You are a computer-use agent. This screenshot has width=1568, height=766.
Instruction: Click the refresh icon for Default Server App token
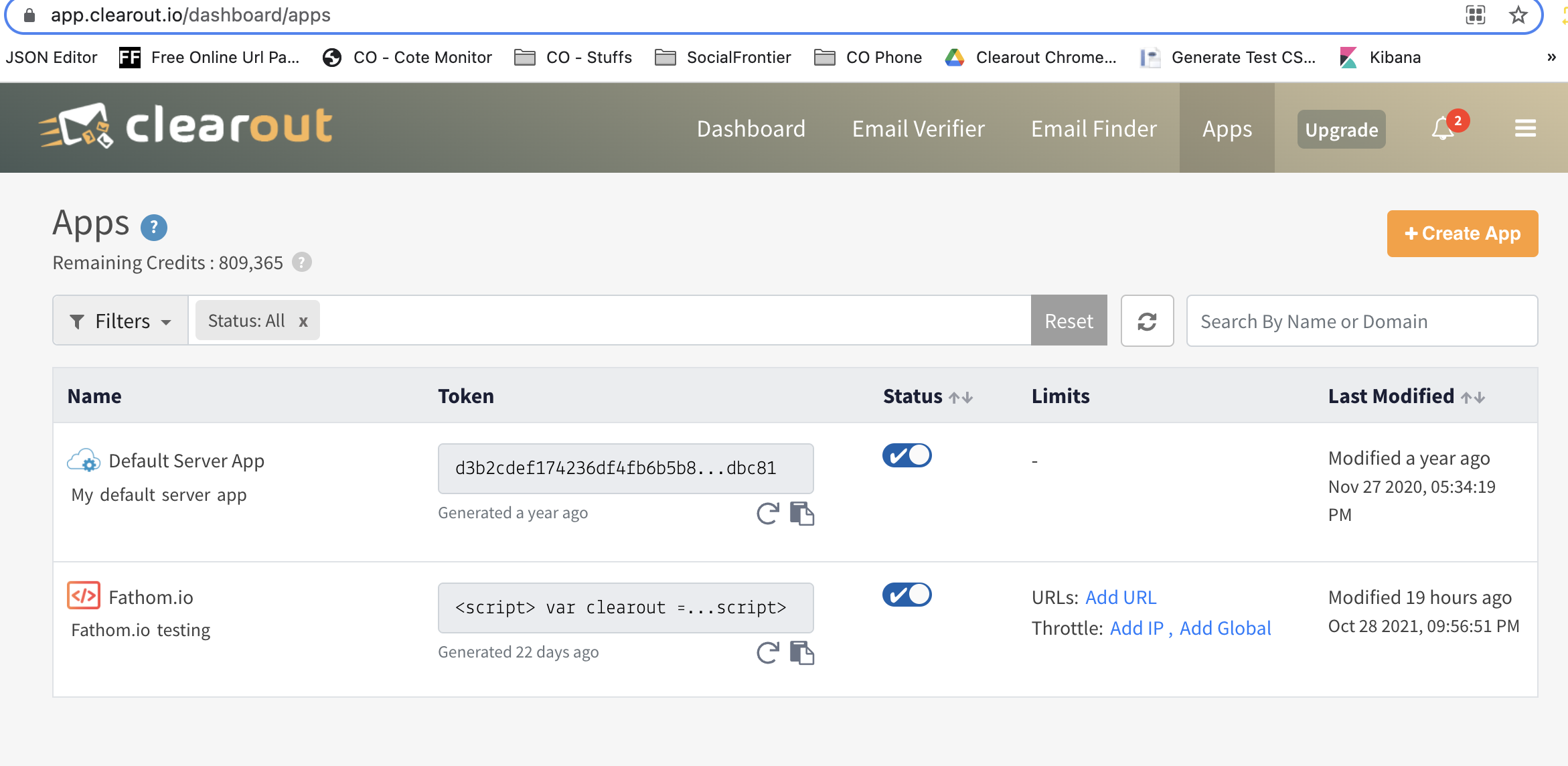point(768,513)
